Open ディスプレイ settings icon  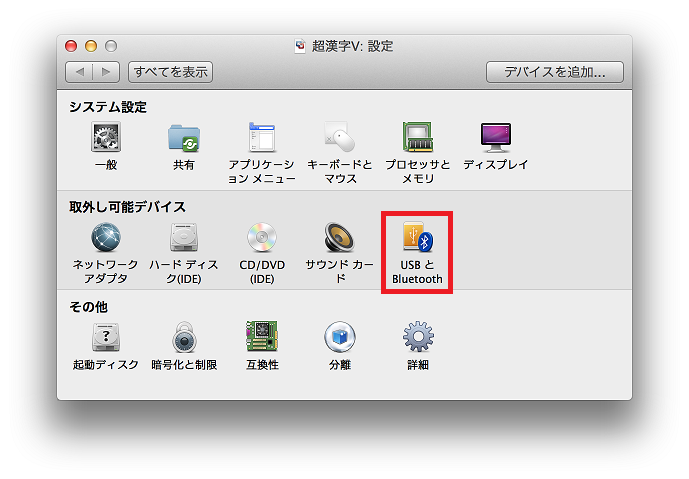pyautogui.click(x=495, y=138)
